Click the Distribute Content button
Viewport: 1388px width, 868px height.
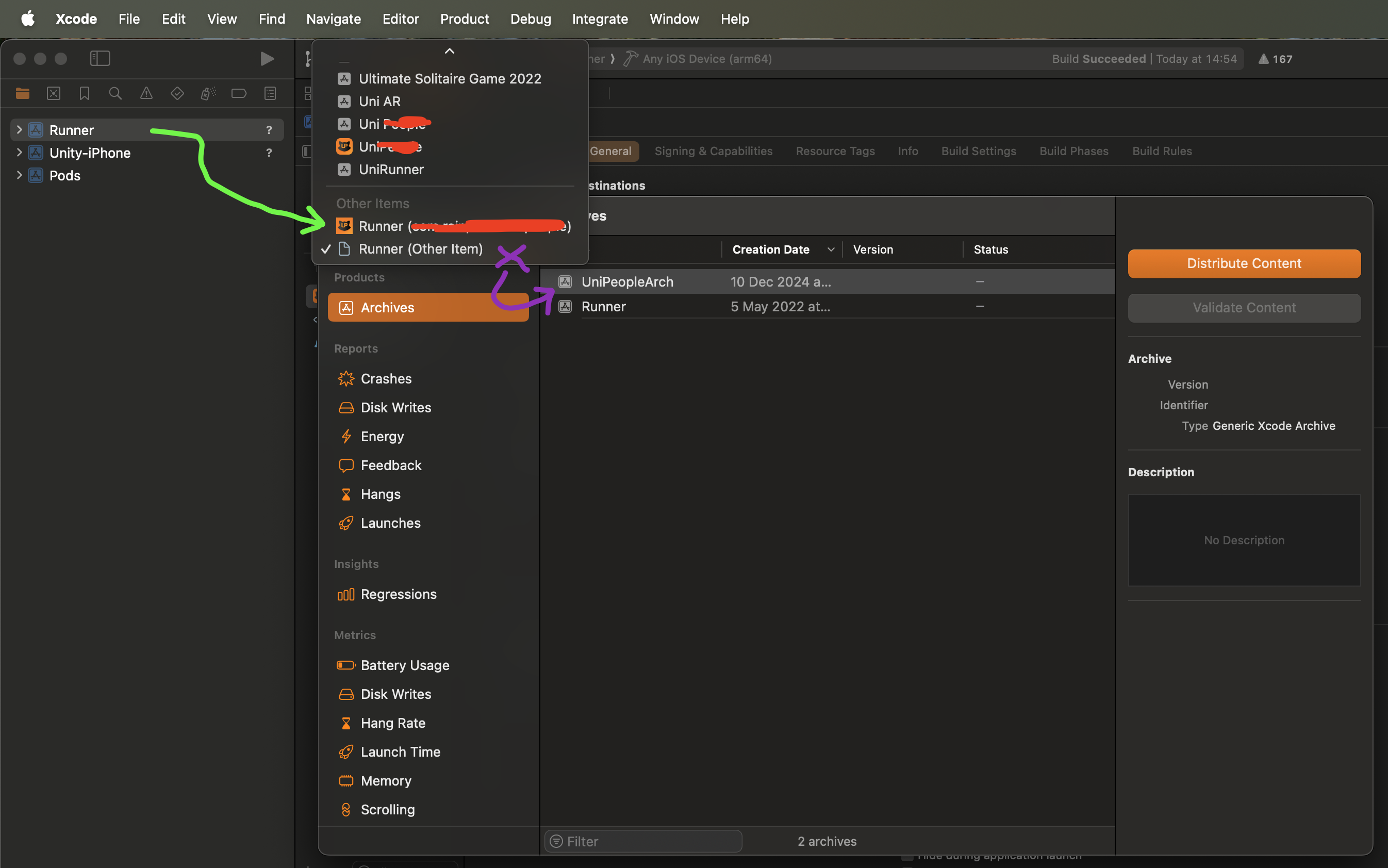[1244, 263]
